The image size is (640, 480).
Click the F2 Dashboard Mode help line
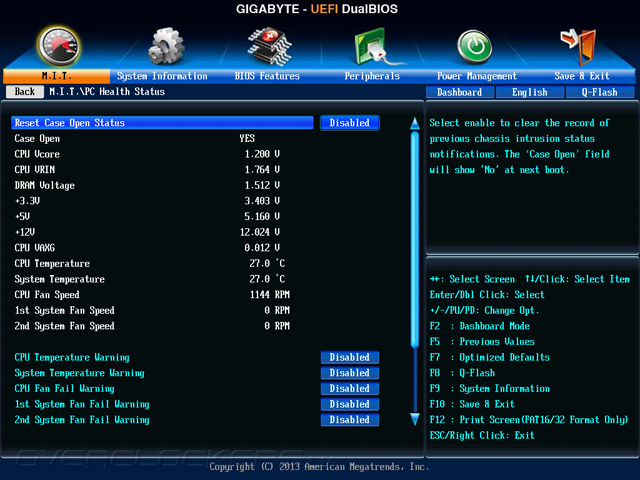(x=480, y=326)
